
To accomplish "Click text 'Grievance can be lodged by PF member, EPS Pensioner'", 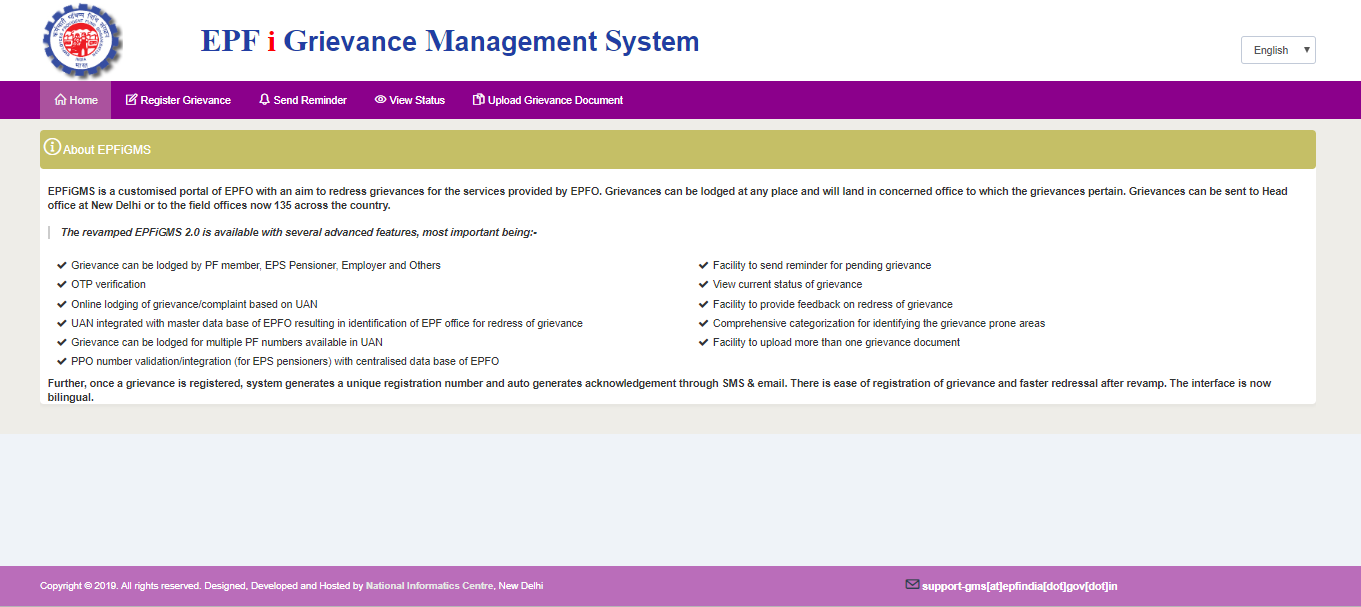I will [x=256, y=266].
